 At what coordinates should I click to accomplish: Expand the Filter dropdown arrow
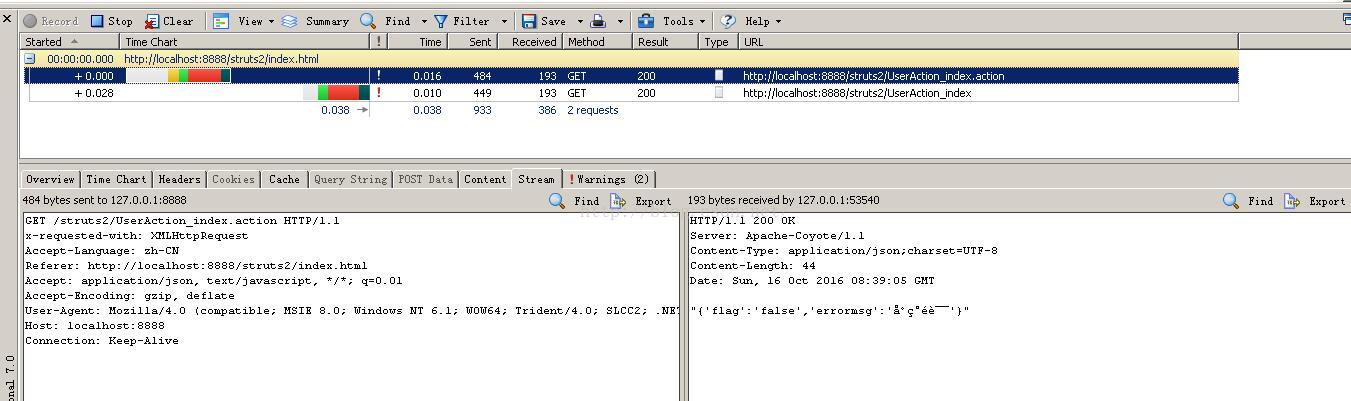tap(504, 21)
